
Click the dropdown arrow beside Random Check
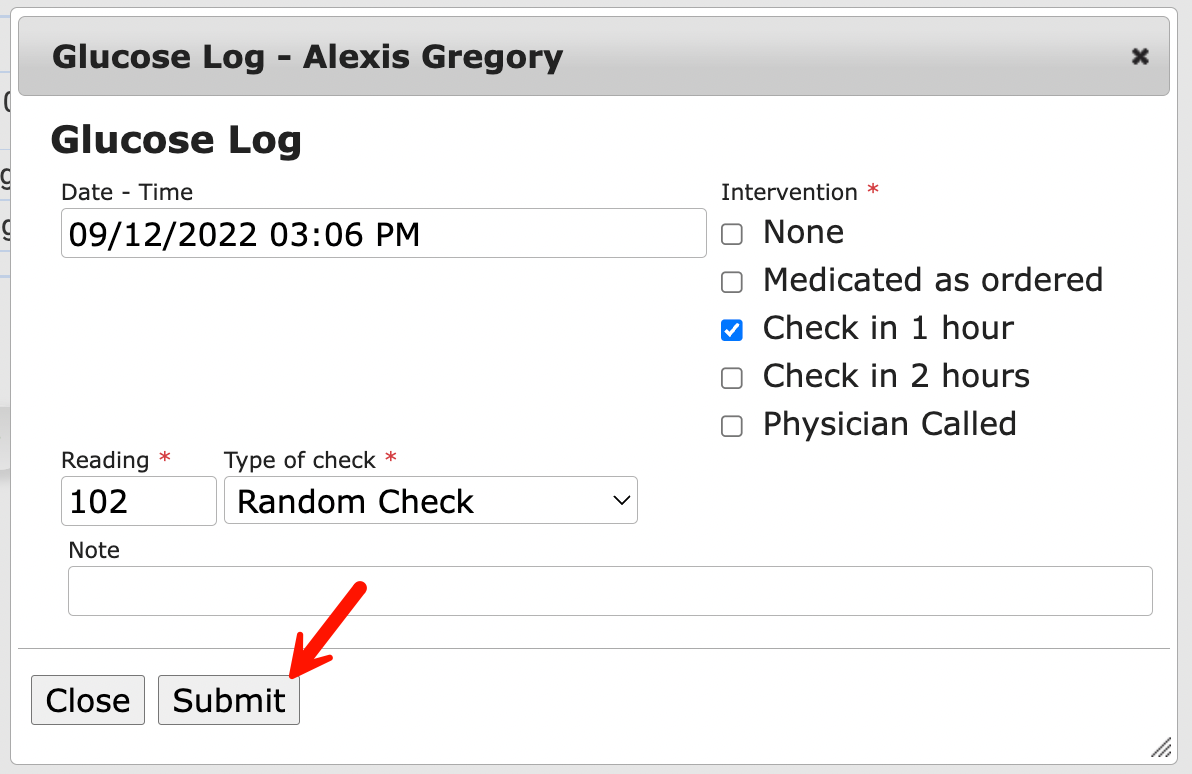(x=621, y=501)
